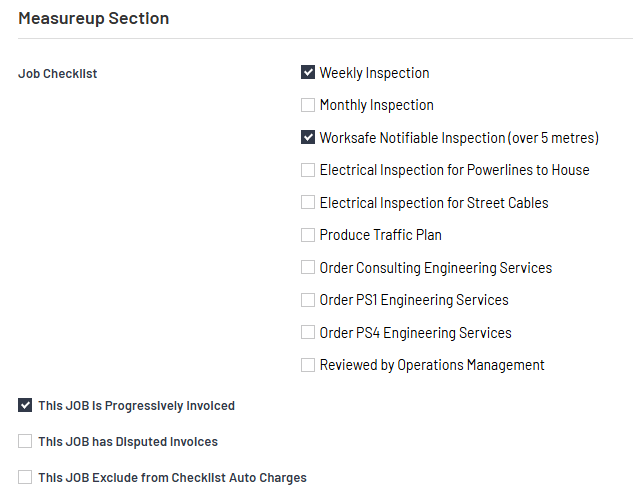Screen dimensions: 633x500
Task: Uncheck Worksafe Notifiable Inspection checkbox
Action: pyautogui.click(x=308, y=138)
